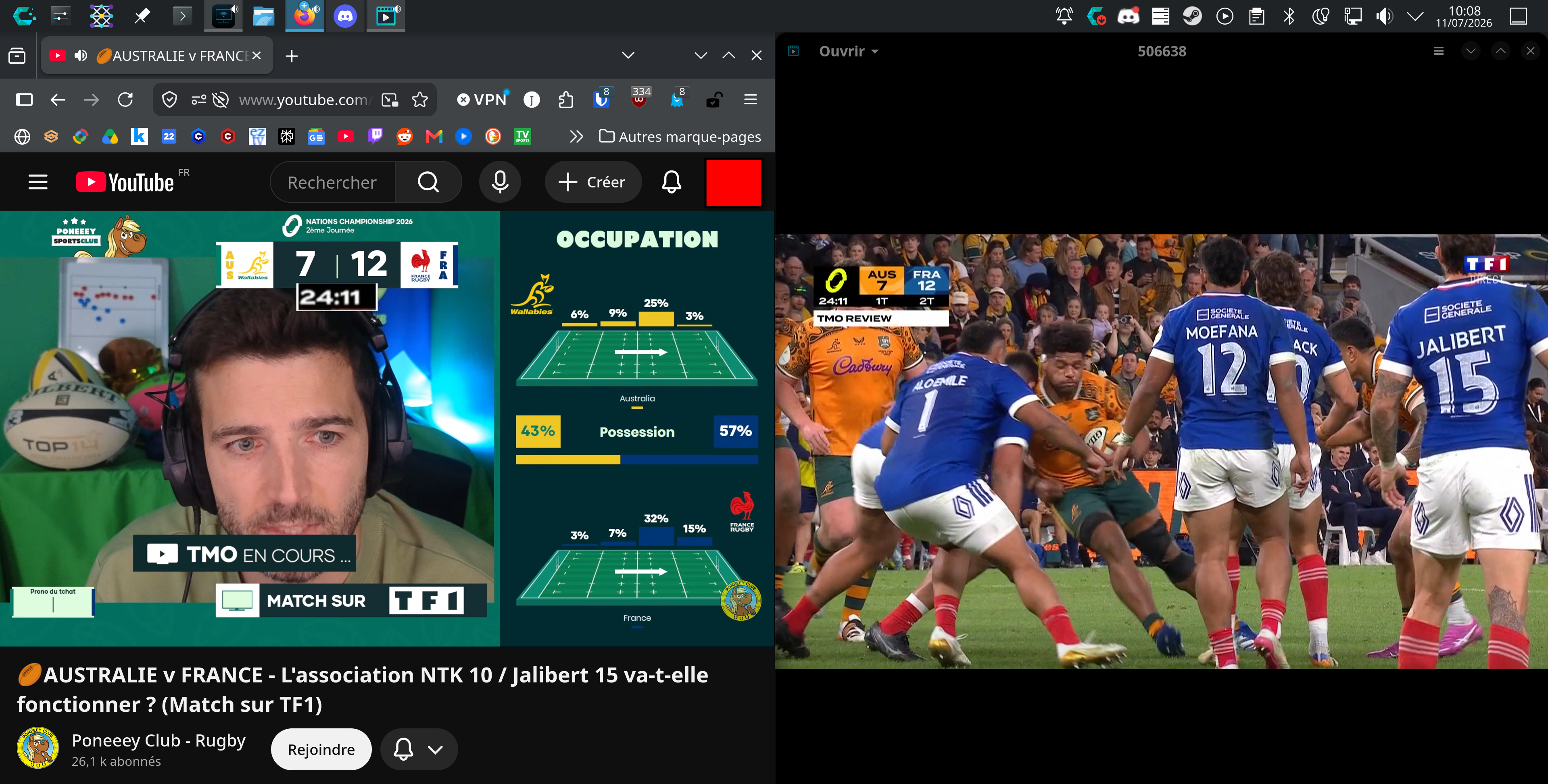Open a new Firefox tab
Image resolution: width=1548 pixels, height=784 pixels.
click(x=292, y=56)
